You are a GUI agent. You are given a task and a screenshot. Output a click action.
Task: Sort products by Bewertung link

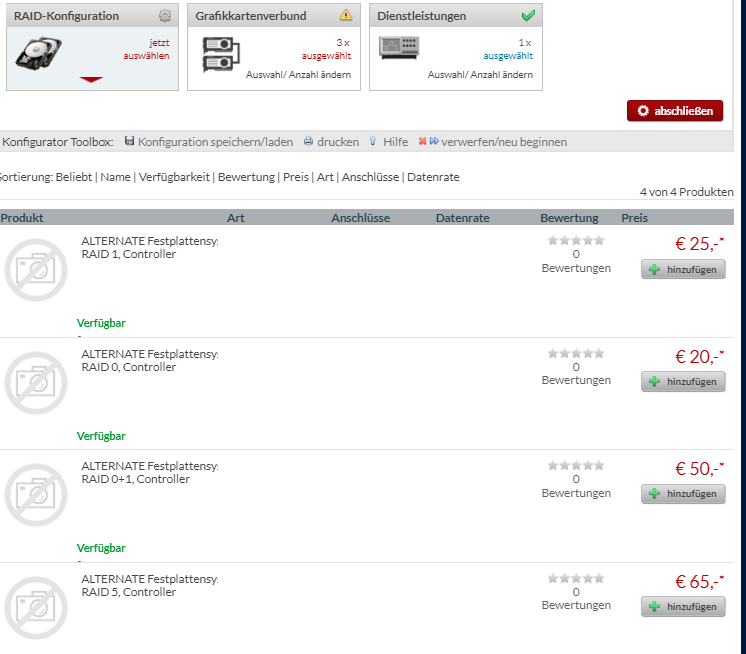coord(246,177)
